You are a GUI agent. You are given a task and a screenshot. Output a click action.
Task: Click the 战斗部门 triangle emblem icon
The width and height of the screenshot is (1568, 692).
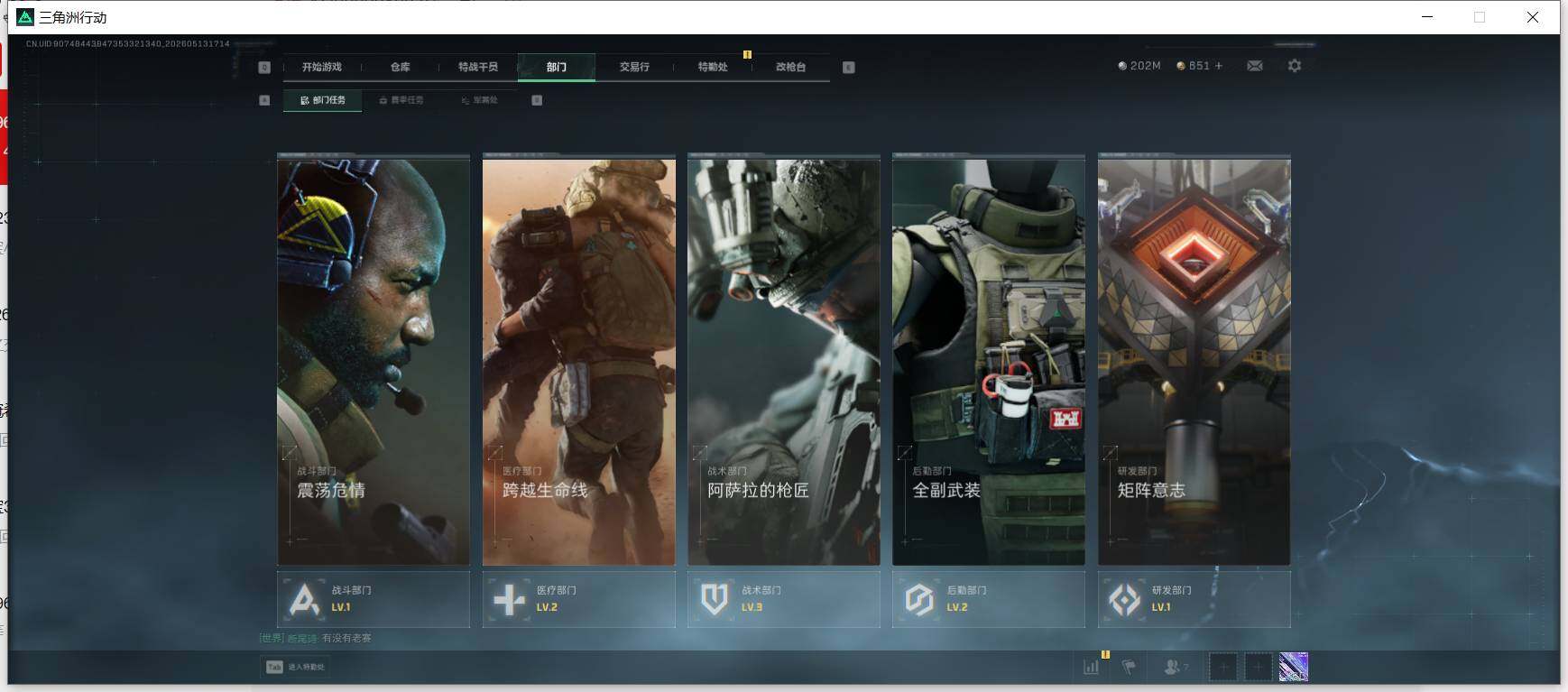pos(304,599)
